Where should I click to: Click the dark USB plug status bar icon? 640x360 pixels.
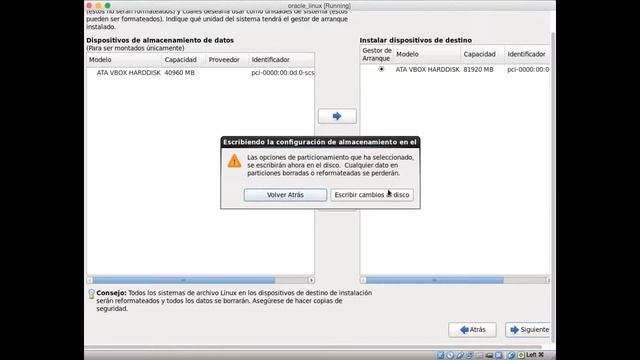coord(489,356)
